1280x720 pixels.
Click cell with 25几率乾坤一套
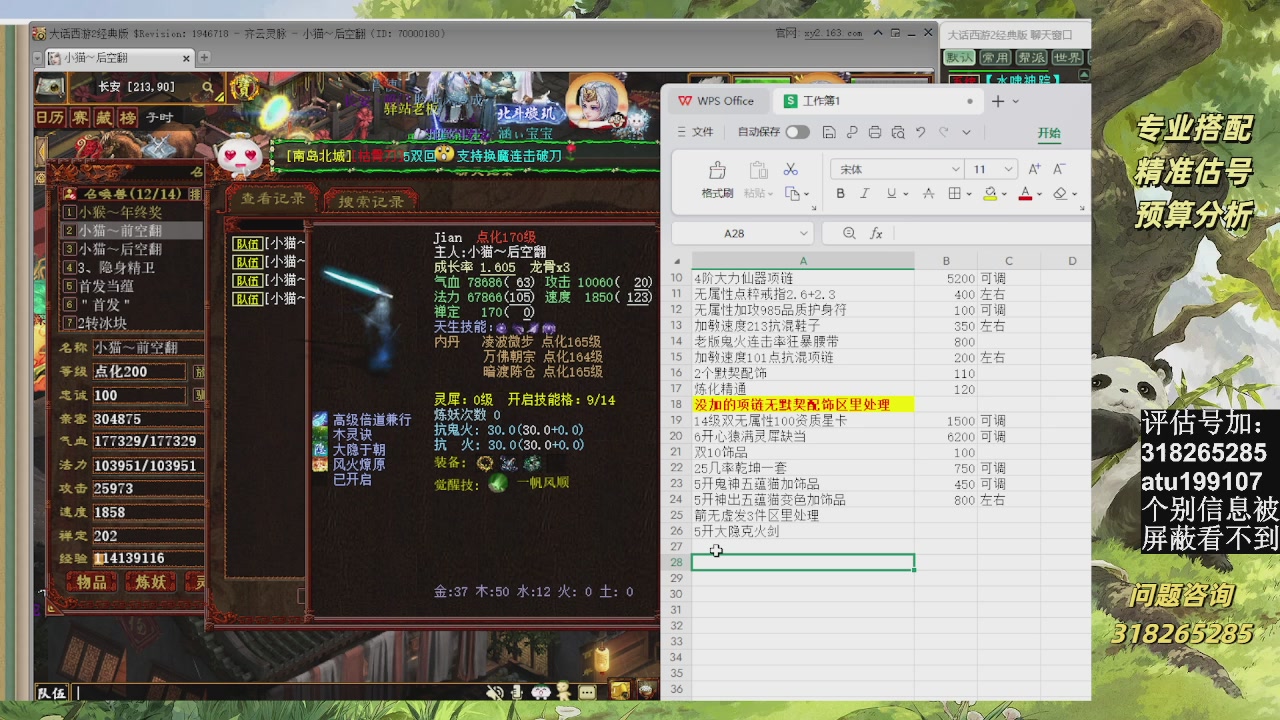802,468
